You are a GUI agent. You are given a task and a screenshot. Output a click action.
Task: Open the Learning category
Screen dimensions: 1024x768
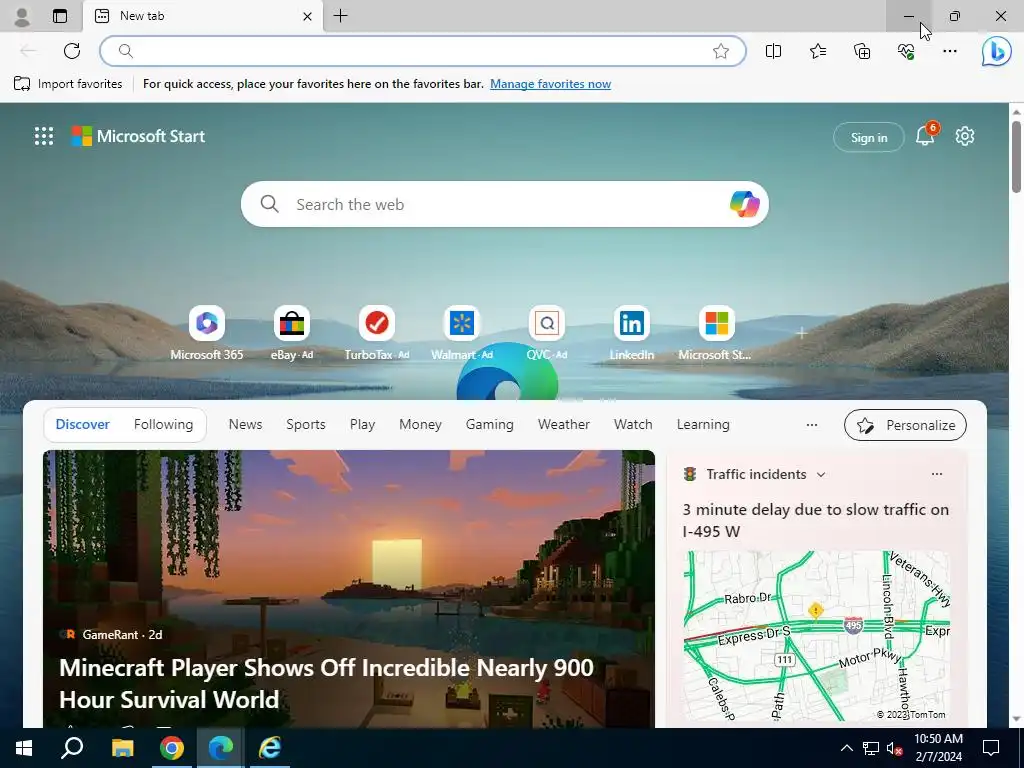point(703,424)
